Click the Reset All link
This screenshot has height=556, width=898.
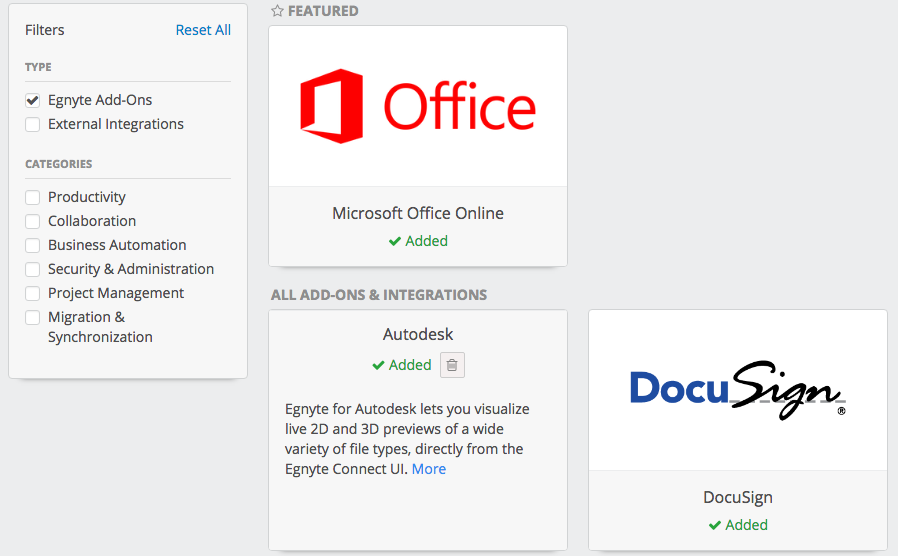click(203, 30)
